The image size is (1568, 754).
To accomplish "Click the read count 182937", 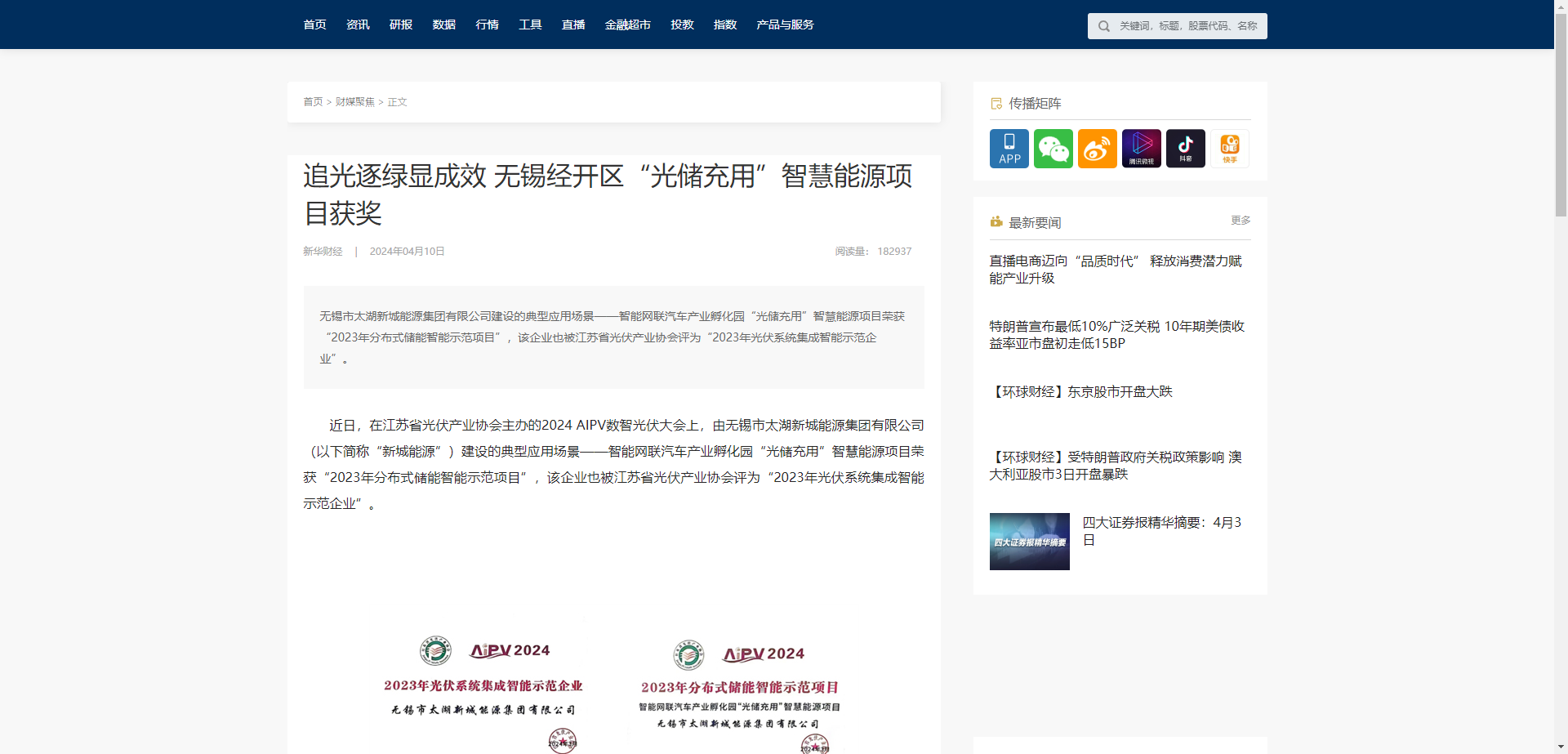I will (894, 252).
